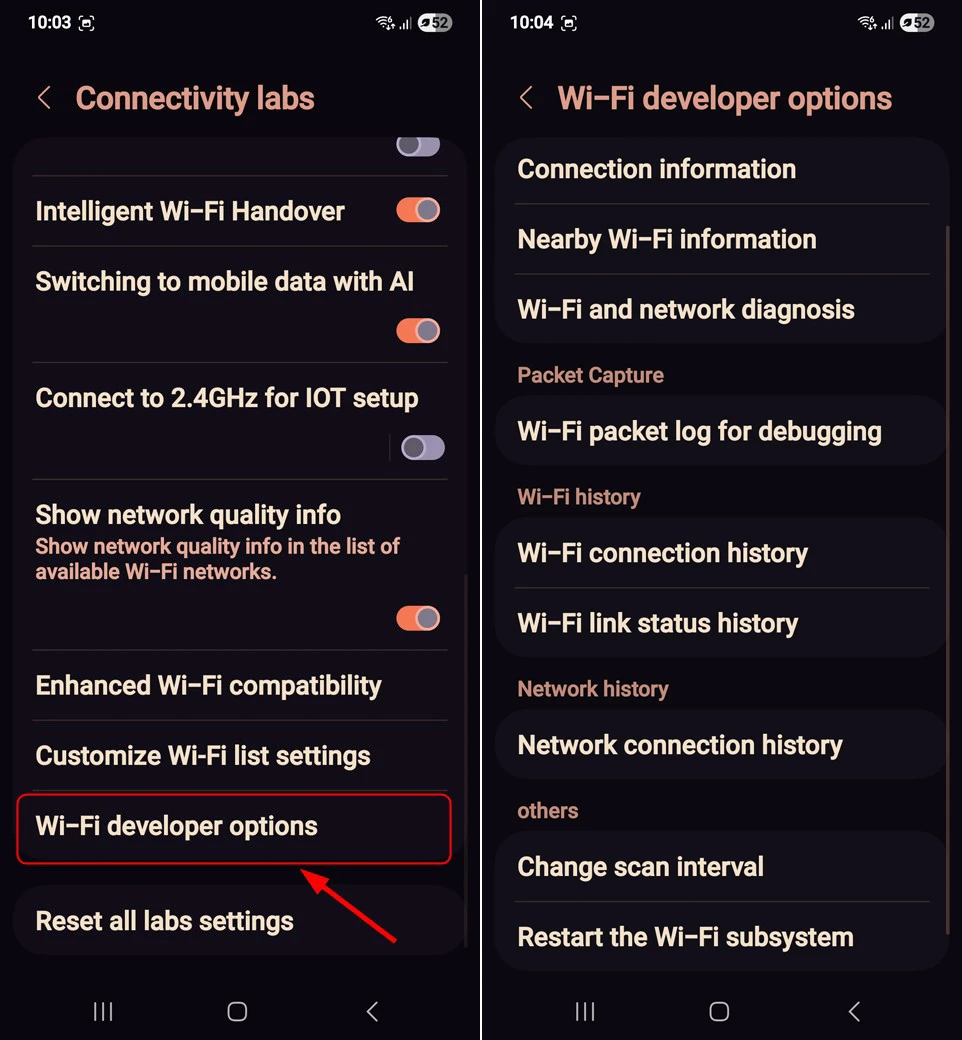962x1040 pixels.
Task: Disable Intelligent Wi-Fi Handover toggle
Action: coord(418,210)
